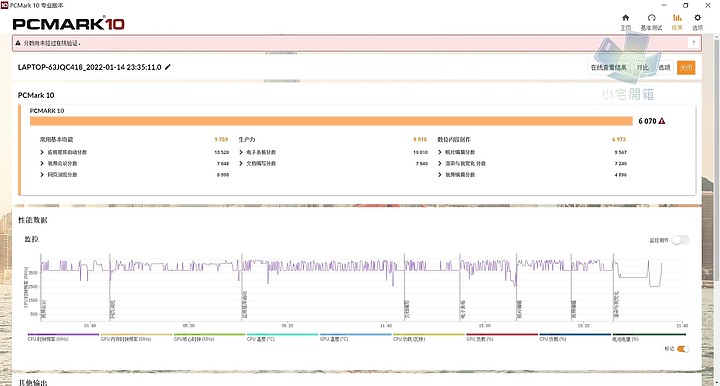Click the Essentials (常用基本功能) score 9 759
Viewport: 720px width, 386px height.
click(221, 140)
